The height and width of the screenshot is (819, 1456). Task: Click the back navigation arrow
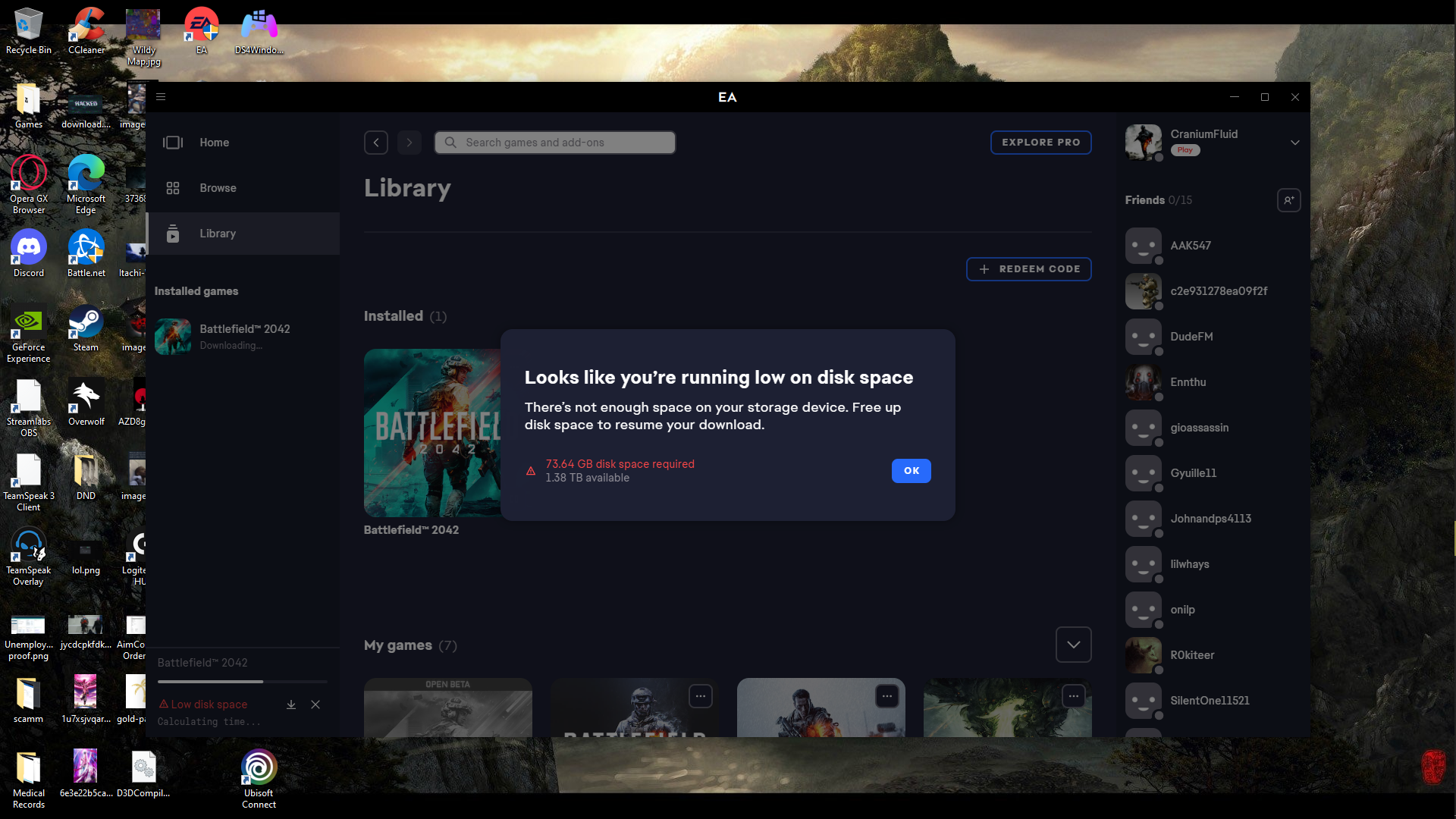376,143
